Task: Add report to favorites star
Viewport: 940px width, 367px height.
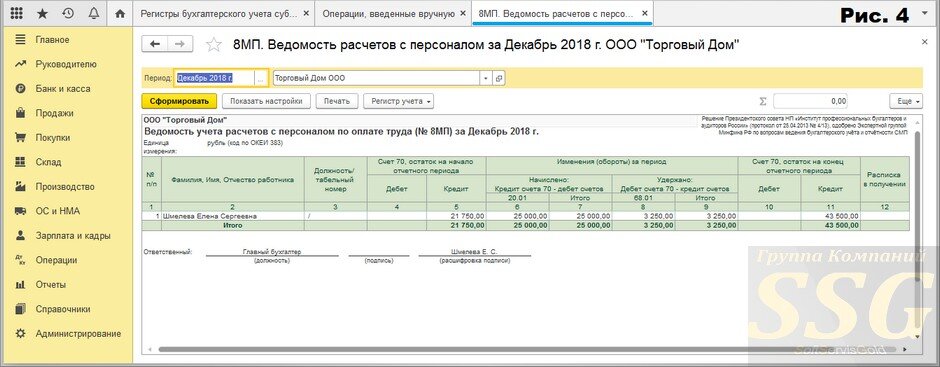Action: point(213,44)
